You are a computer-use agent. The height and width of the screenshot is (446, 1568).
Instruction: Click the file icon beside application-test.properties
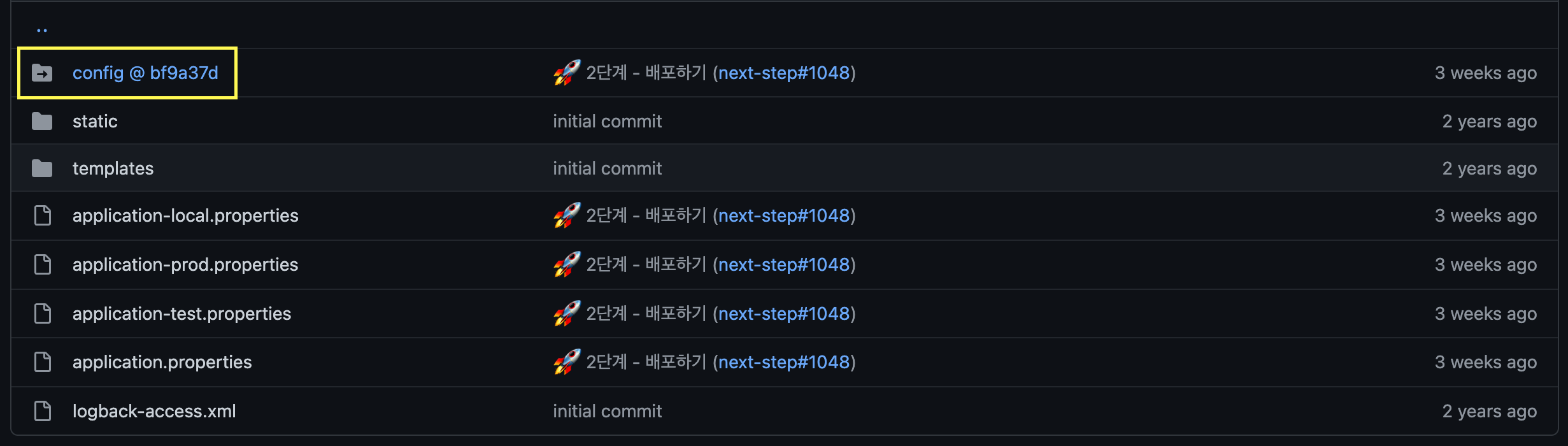pyautogui.click(x=42, y=313)
